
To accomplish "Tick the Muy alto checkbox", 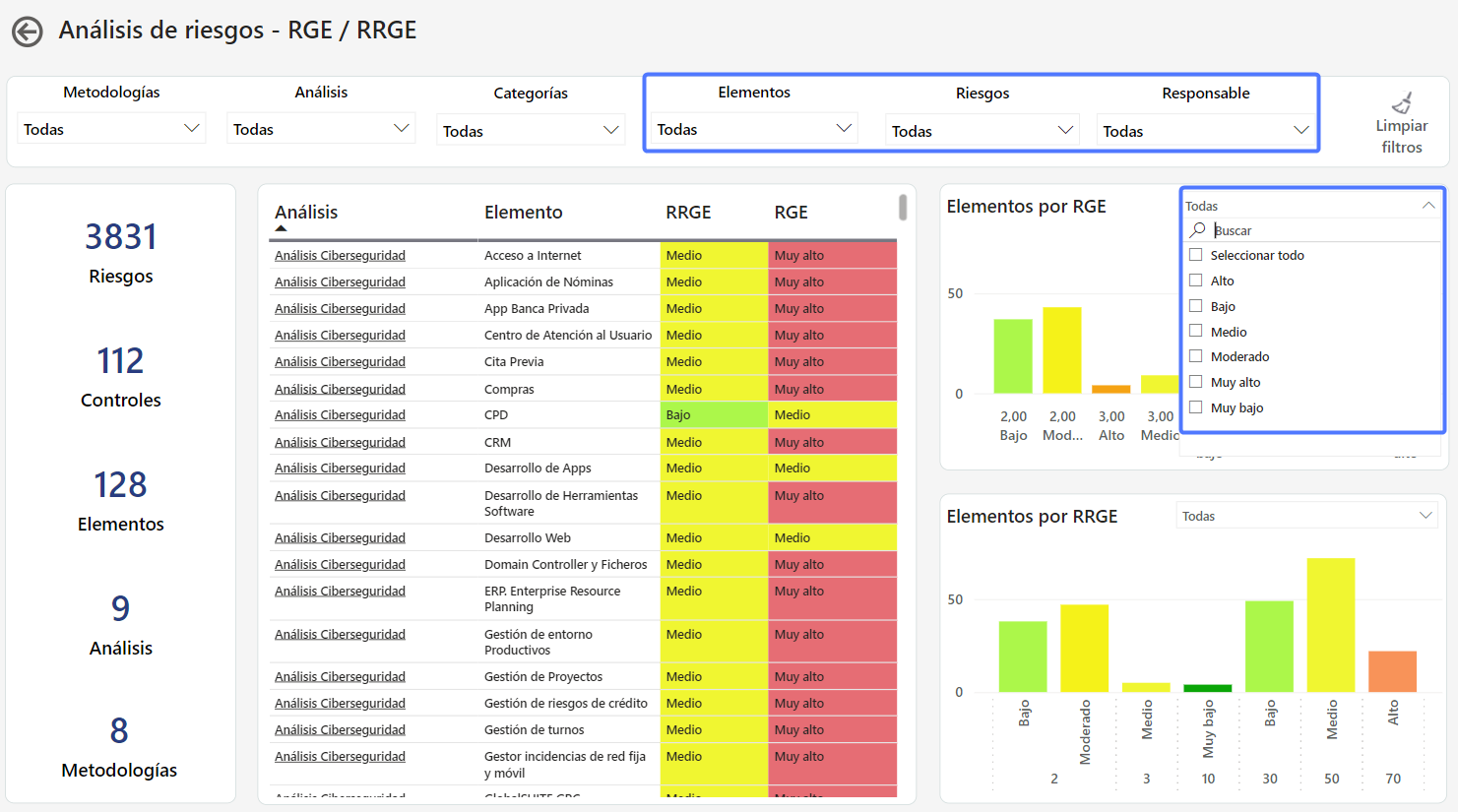I will [x=1196, y=382].
